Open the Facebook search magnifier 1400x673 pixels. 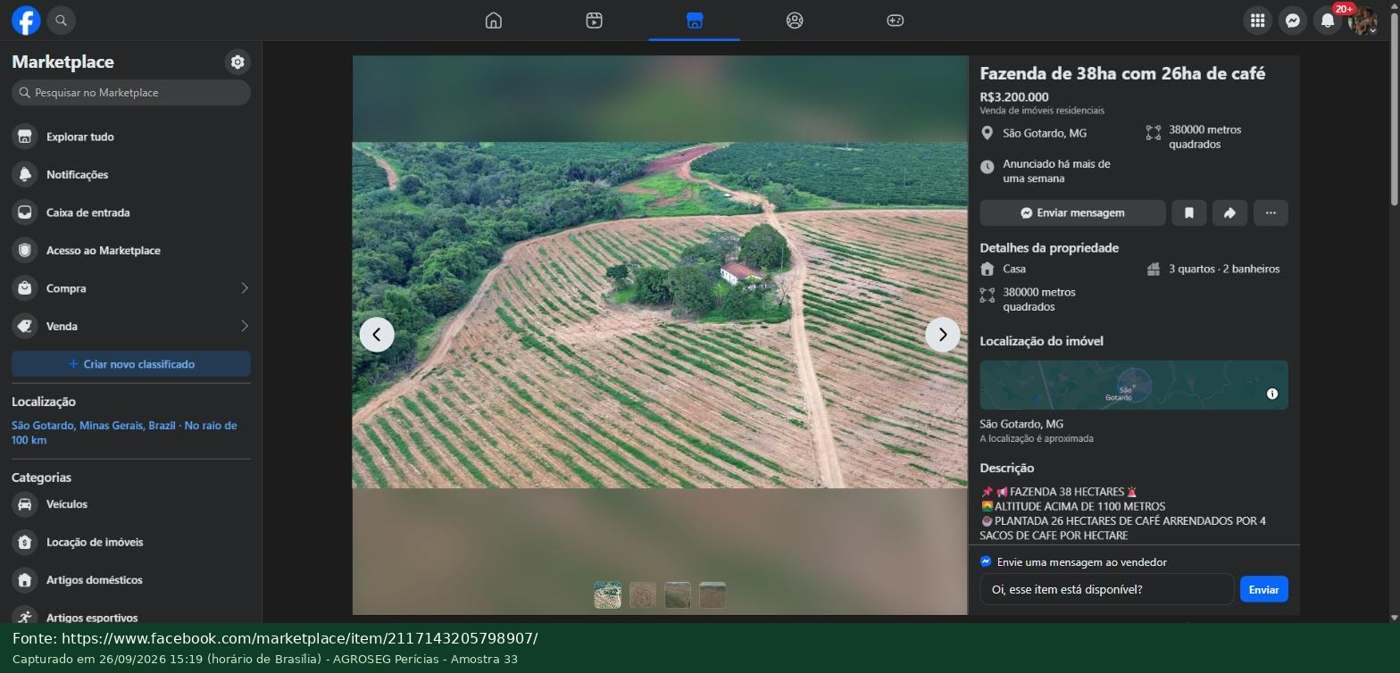61,20
